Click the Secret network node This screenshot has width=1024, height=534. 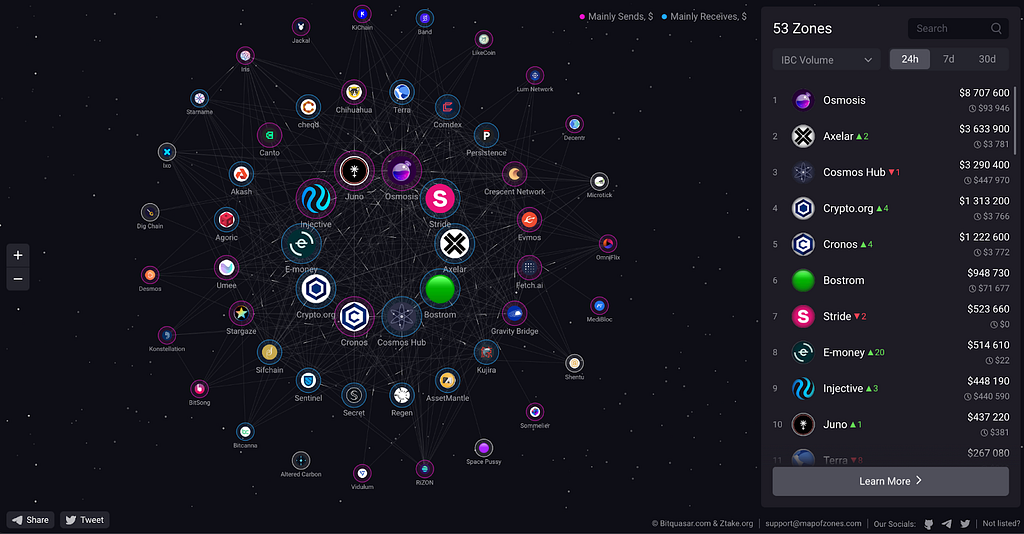click(x=354, y=395)
